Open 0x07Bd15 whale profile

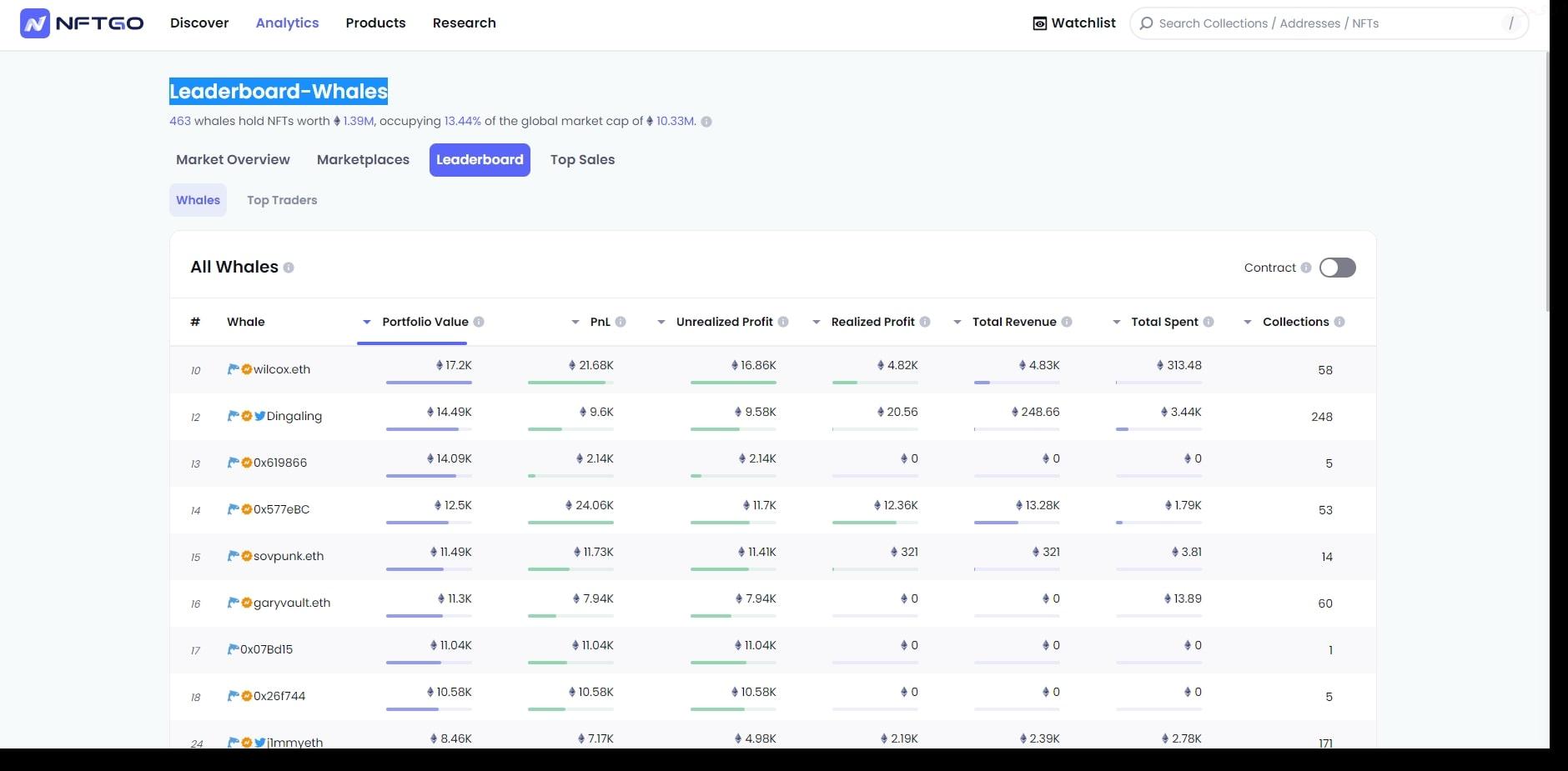[x=266, y=649]
